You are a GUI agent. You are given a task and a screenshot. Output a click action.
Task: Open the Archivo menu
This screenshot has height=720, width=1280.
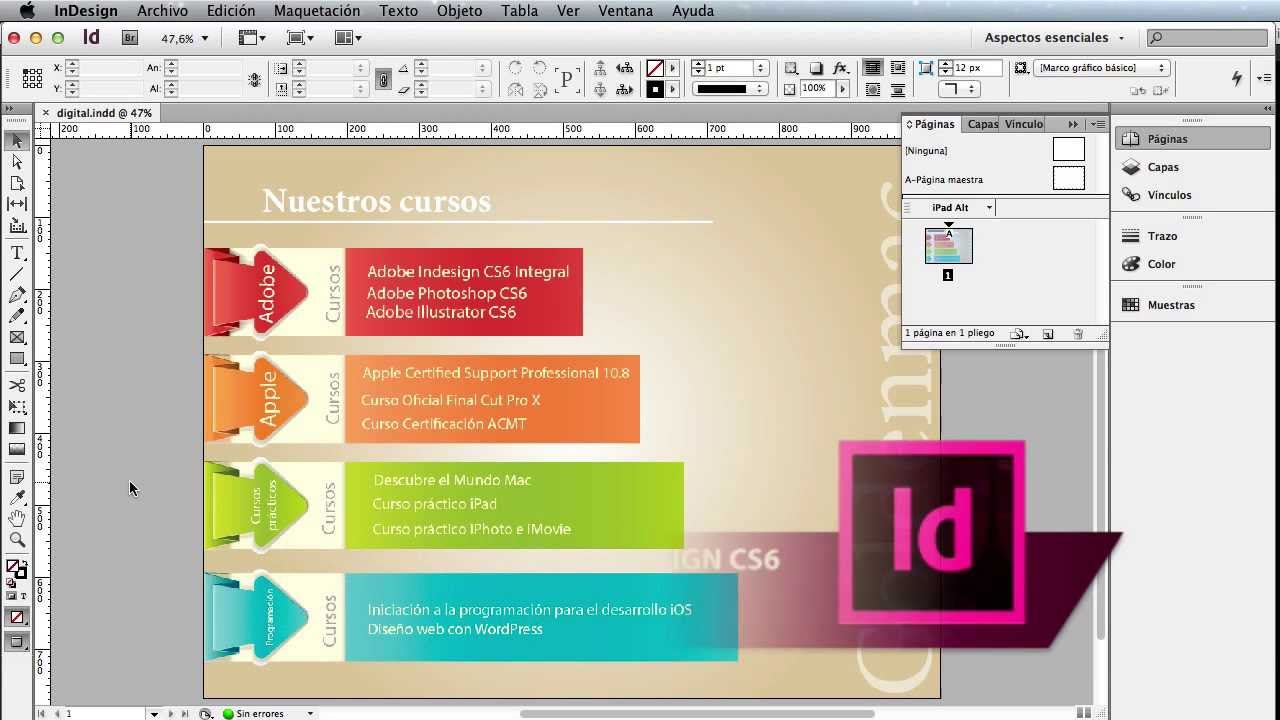(x=162, y=11)
